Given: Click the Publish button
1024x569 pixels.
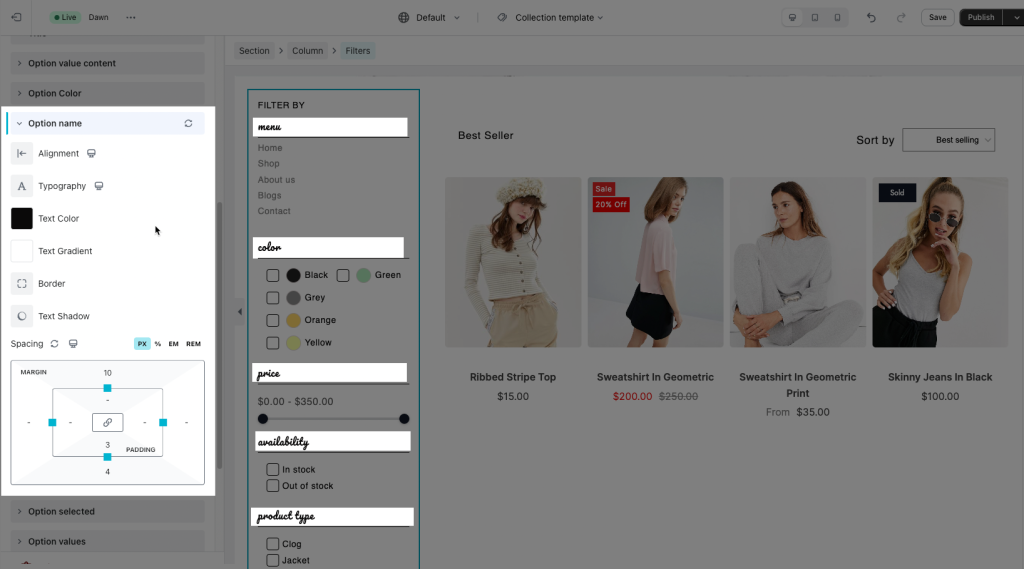Looking at the screenshot, I should click(981, 18).
